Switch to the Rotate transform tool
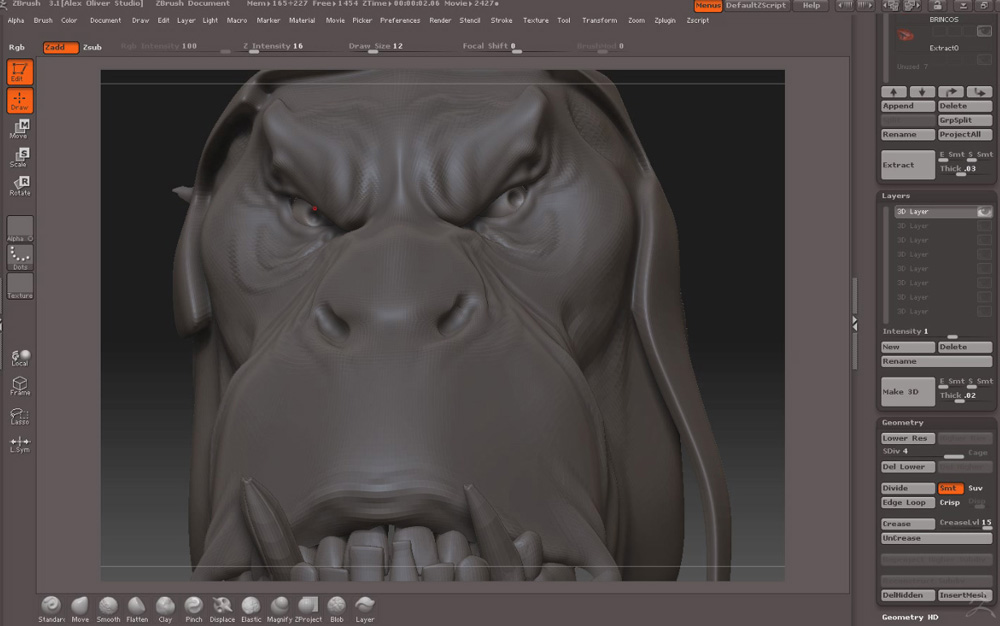1000x626 pixels. pyautogui.click(x=20, y=186)
